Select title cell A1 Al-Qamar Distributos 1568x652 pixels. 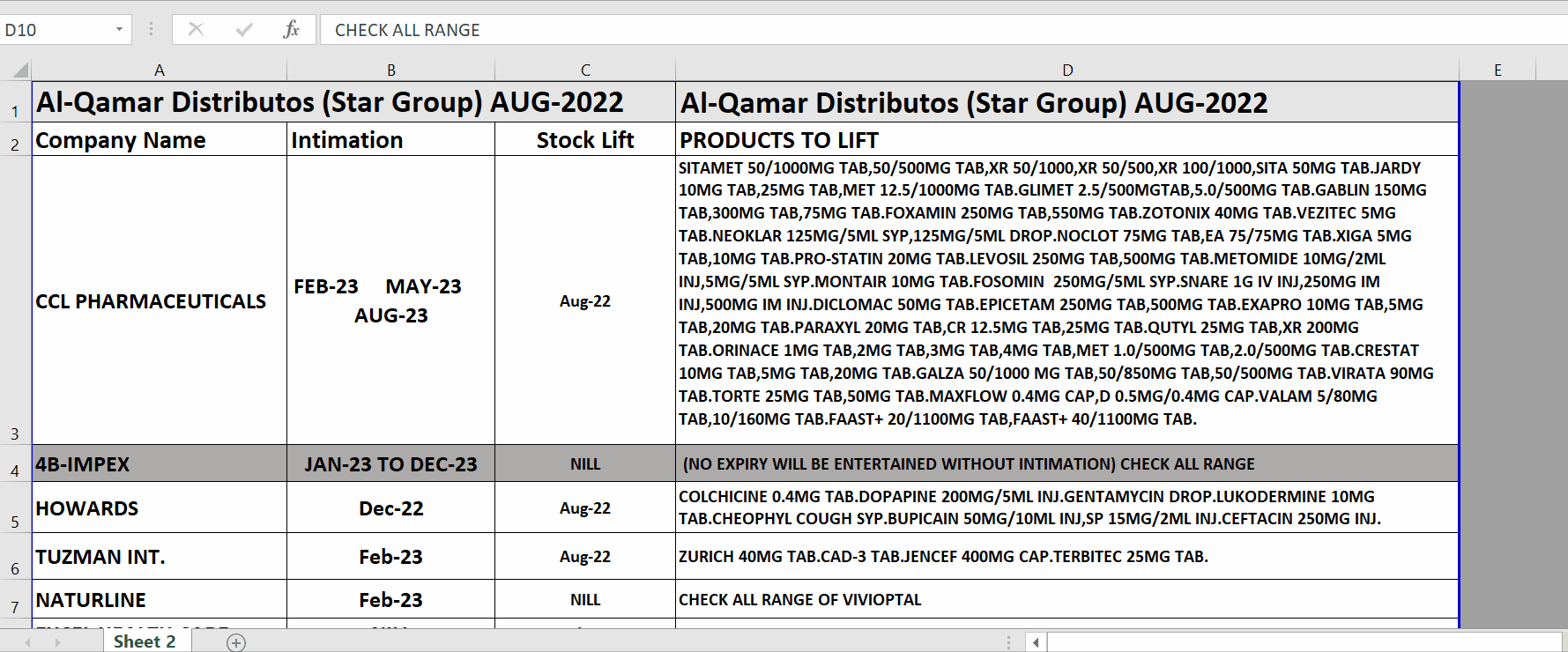pyautogui.click(x=353, y=102)
